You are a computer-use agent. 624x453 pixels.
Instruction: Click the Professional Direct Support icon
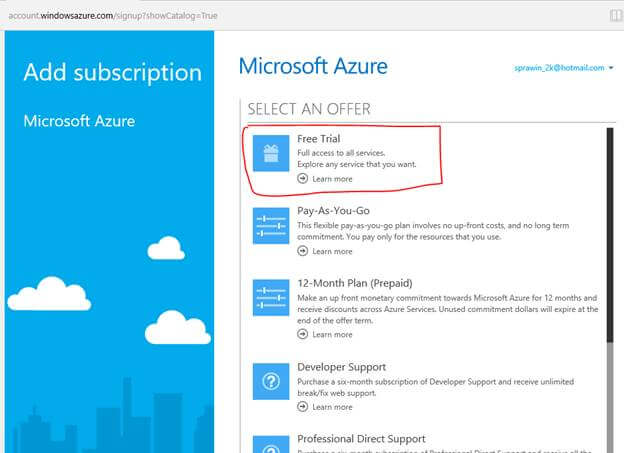[x=271, y=445]
